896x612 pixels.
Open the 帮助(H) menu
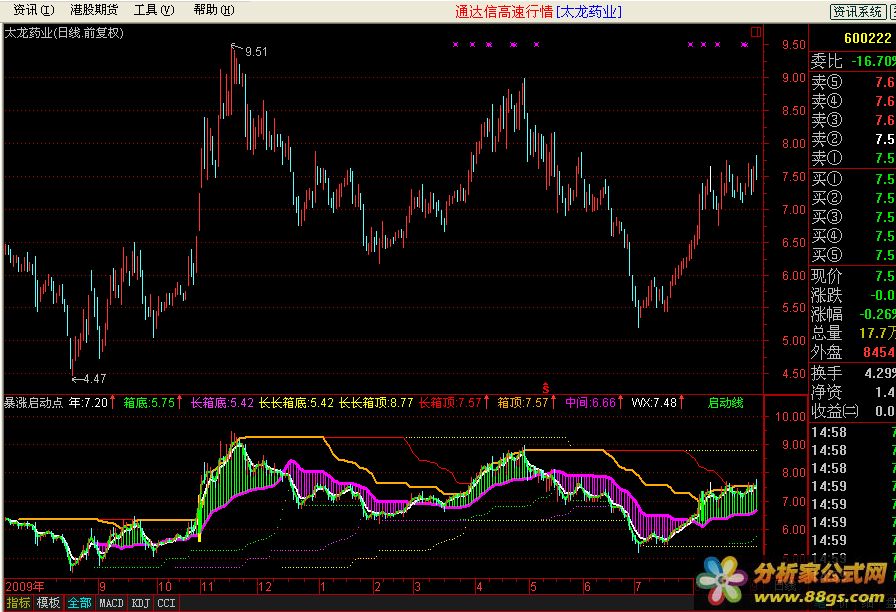pos(214,10)
